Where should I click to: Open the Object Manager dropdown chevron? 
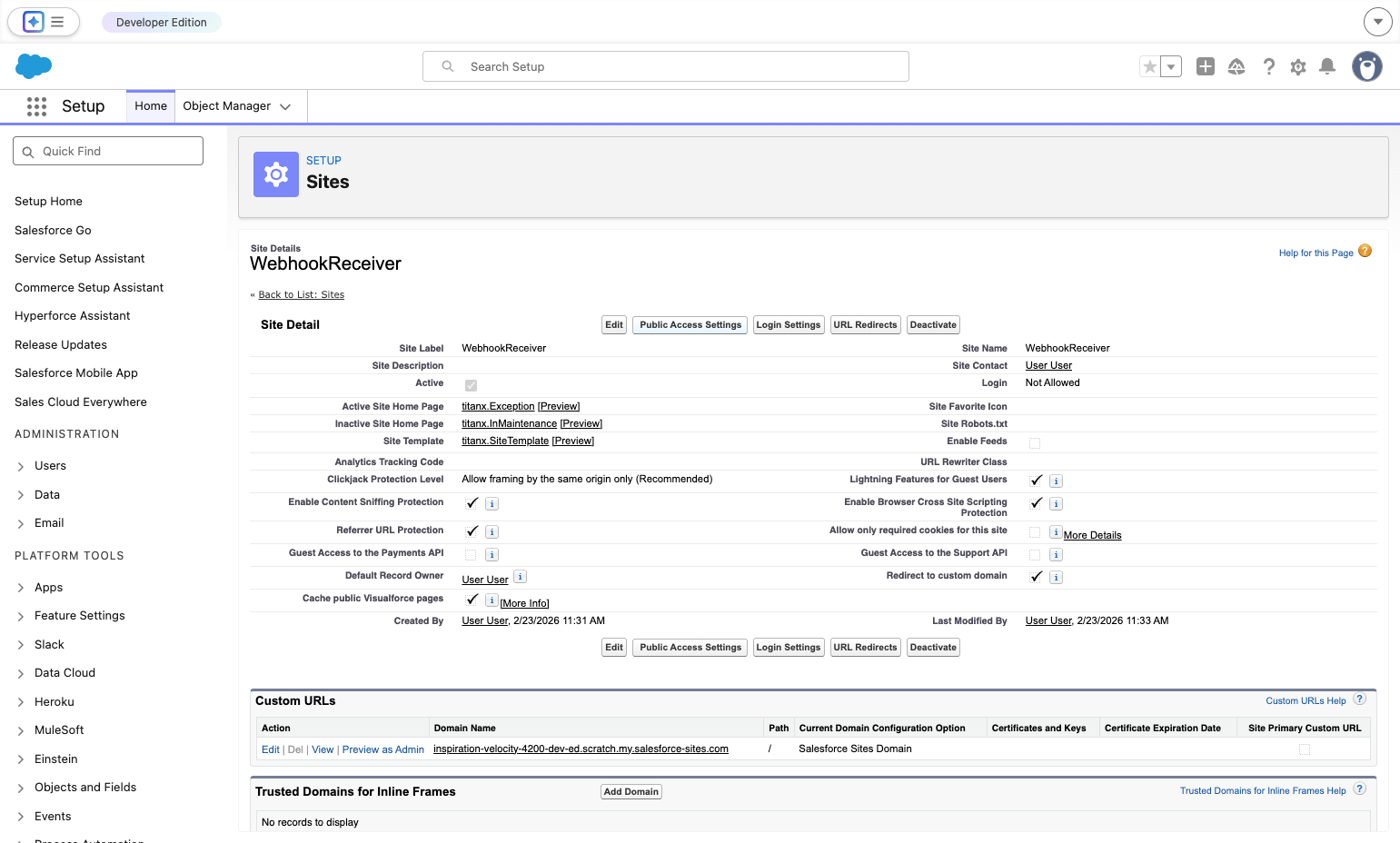tap(285, 107)
